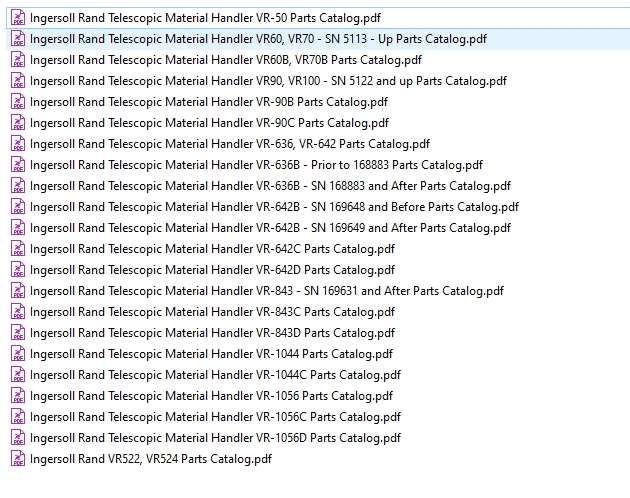Click the PDF icon of VR-50 Parts Catalog
Screen dimensions: 630x498
click(18, 18)
